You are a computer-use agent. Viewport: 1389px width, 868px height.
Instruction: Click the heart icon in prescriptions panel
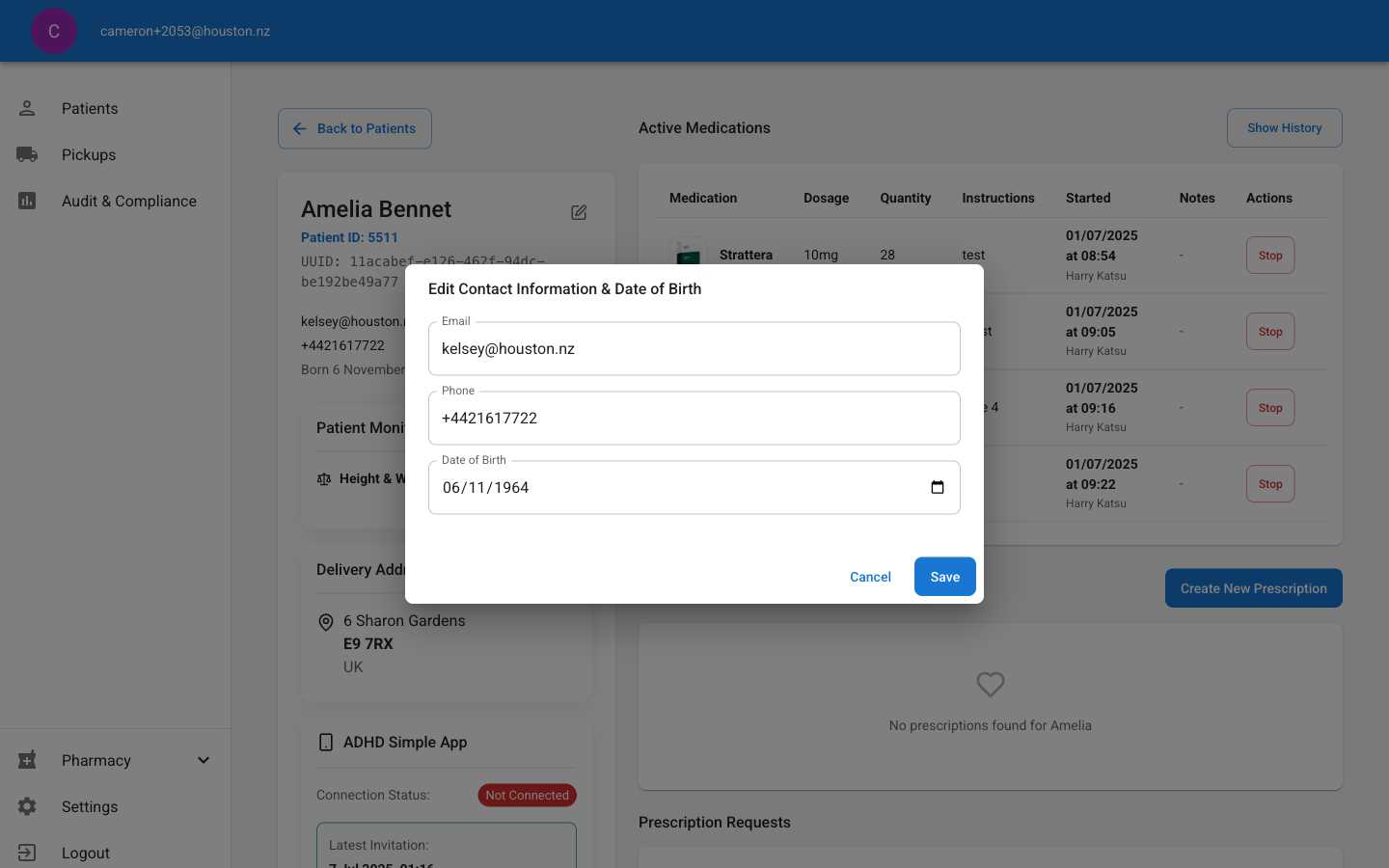tap(991, 684)
